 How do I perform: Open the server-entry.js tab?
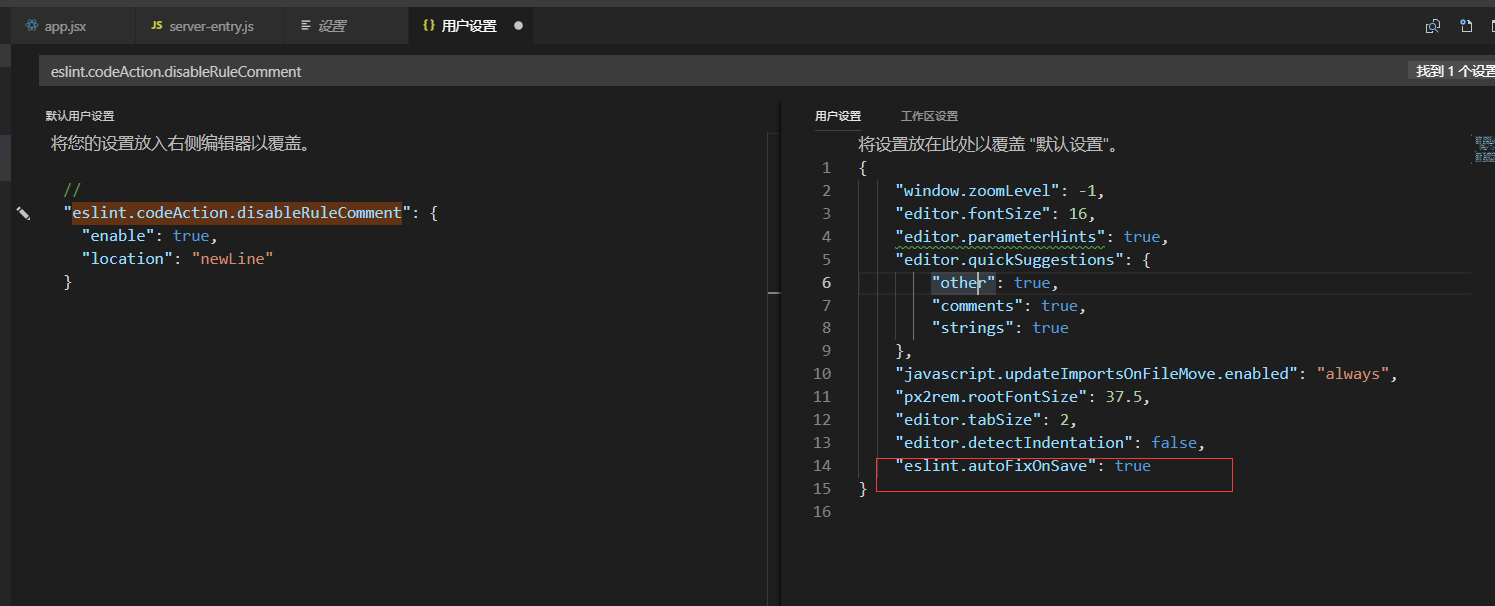point(211,26)
